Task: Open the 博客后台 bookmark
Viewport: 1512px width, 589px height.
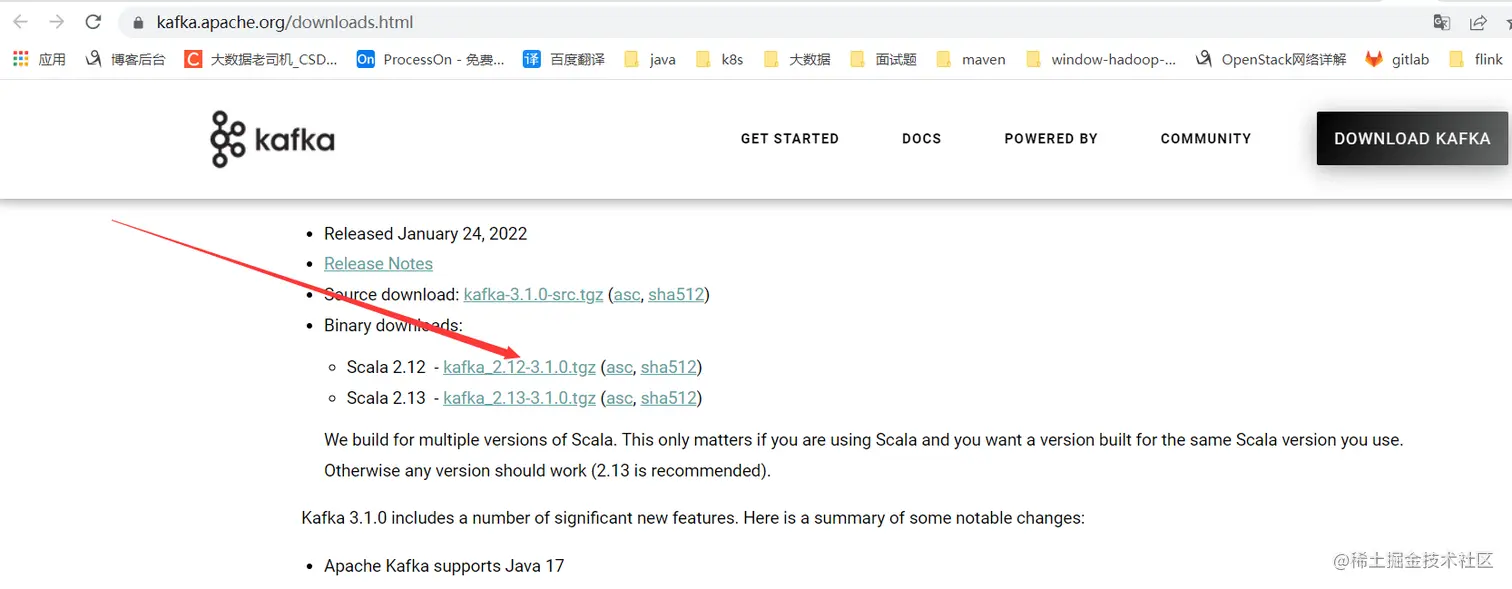Action: coord(125,59)
